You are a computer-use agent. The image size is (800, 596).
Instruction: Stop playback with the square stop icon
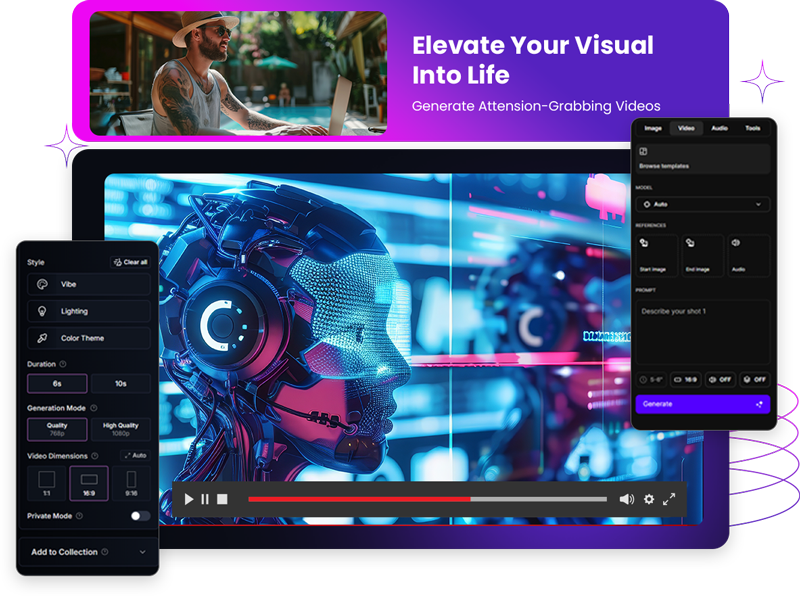[222, 499]
